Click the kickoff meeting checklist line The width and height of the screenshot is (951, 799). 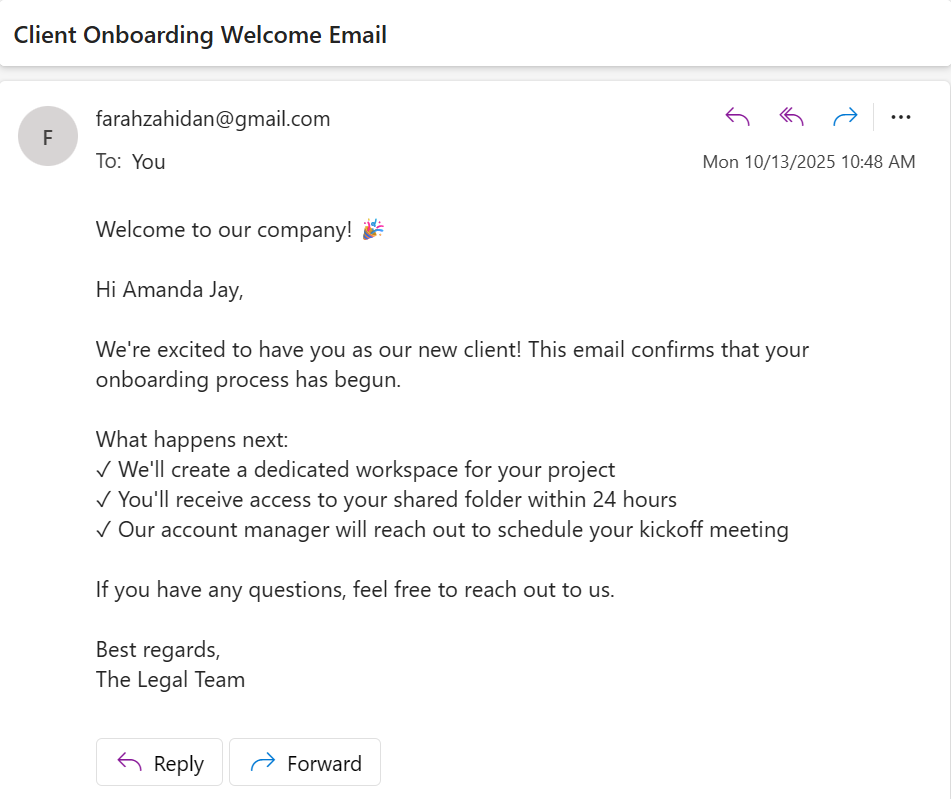pos(442,530)
